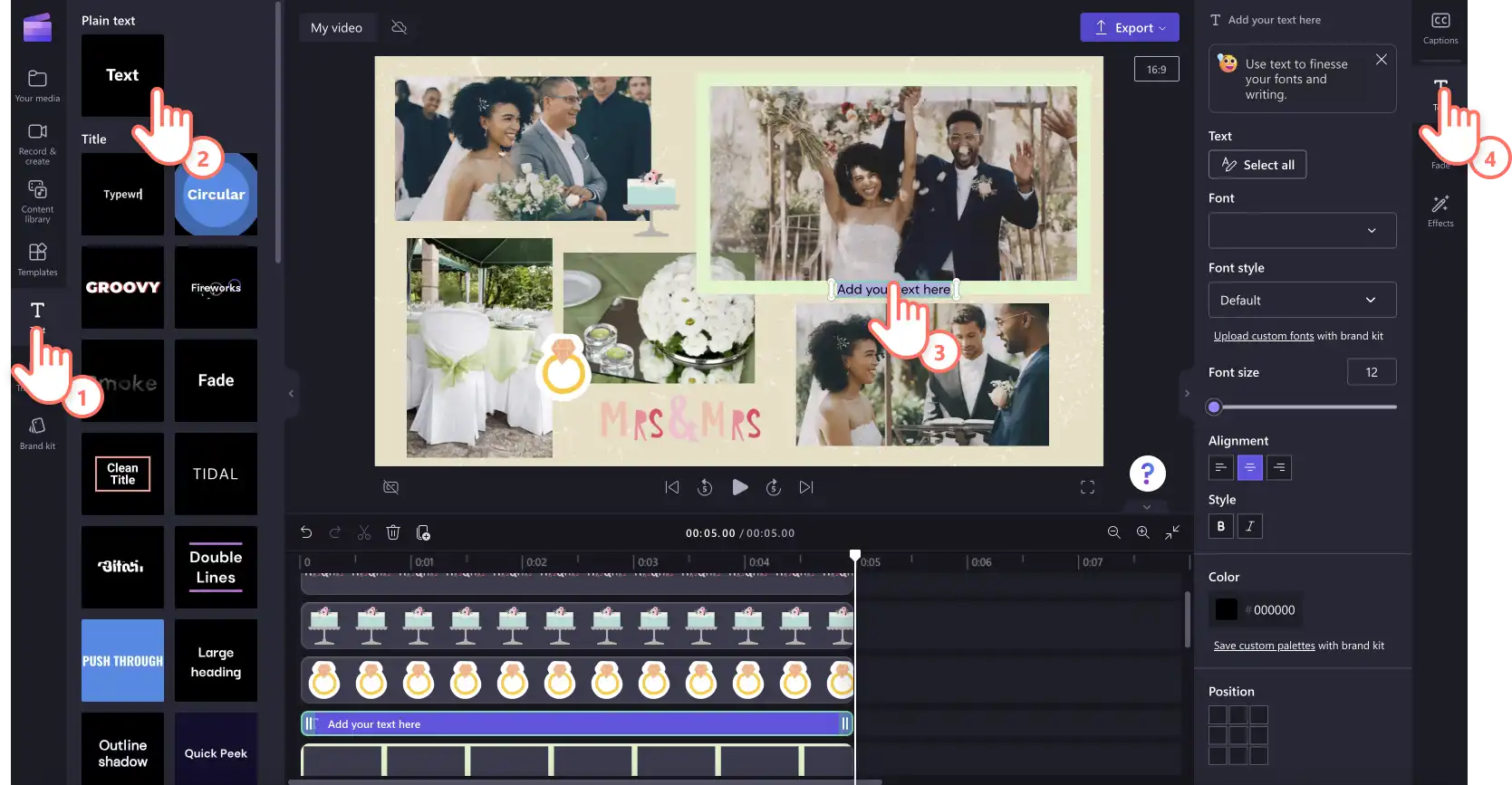The height and width of the screenshot is (785, 1512).
Task: Click the Clipchamp logo icon
Action: pyautogui.click(x=37, y=27)
